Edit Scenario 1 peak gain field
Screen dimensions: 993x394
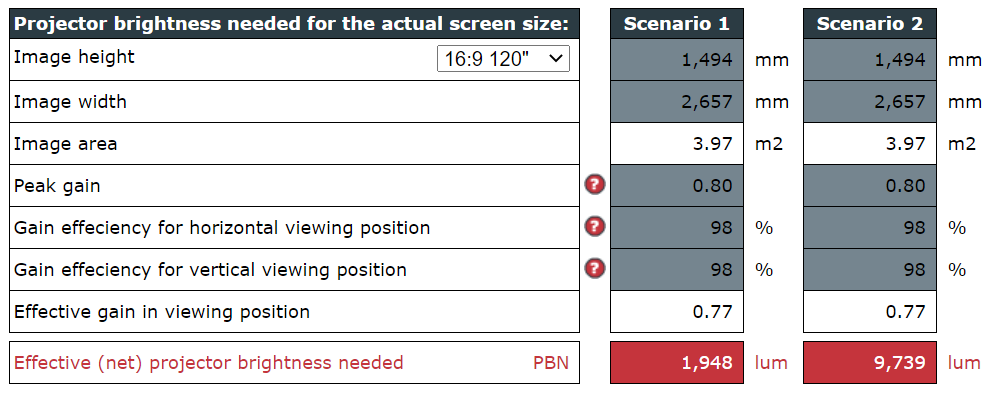(x=677, y=186)
